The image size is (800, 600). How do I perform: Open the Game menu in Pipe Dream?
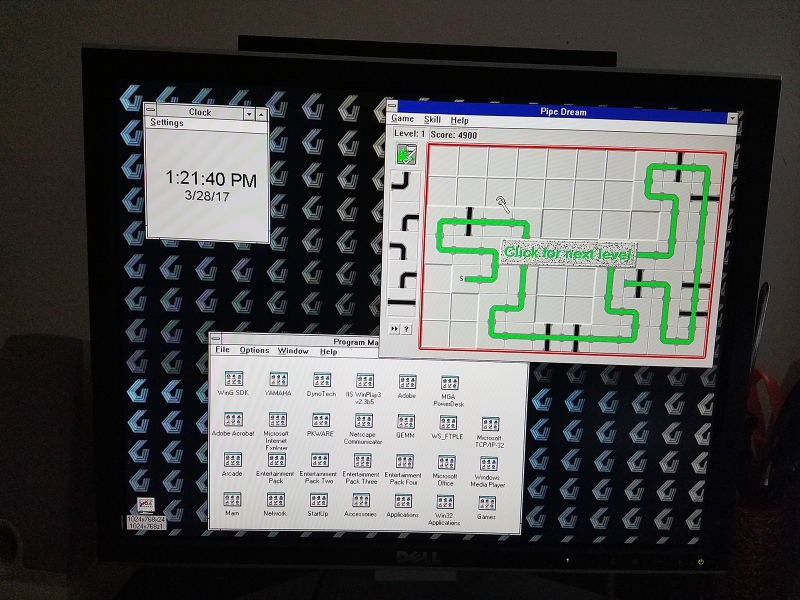click(x=402, y=118)
